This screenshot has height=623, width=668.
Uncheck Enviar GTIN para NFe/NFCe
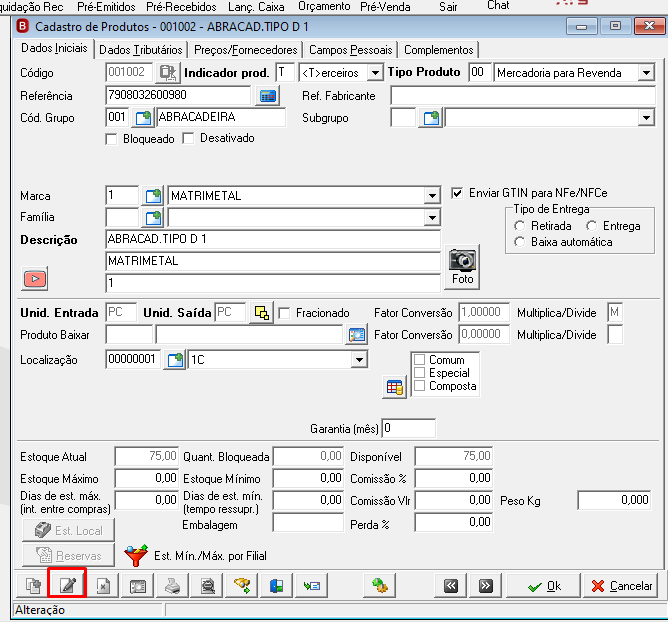click(457, 193)
